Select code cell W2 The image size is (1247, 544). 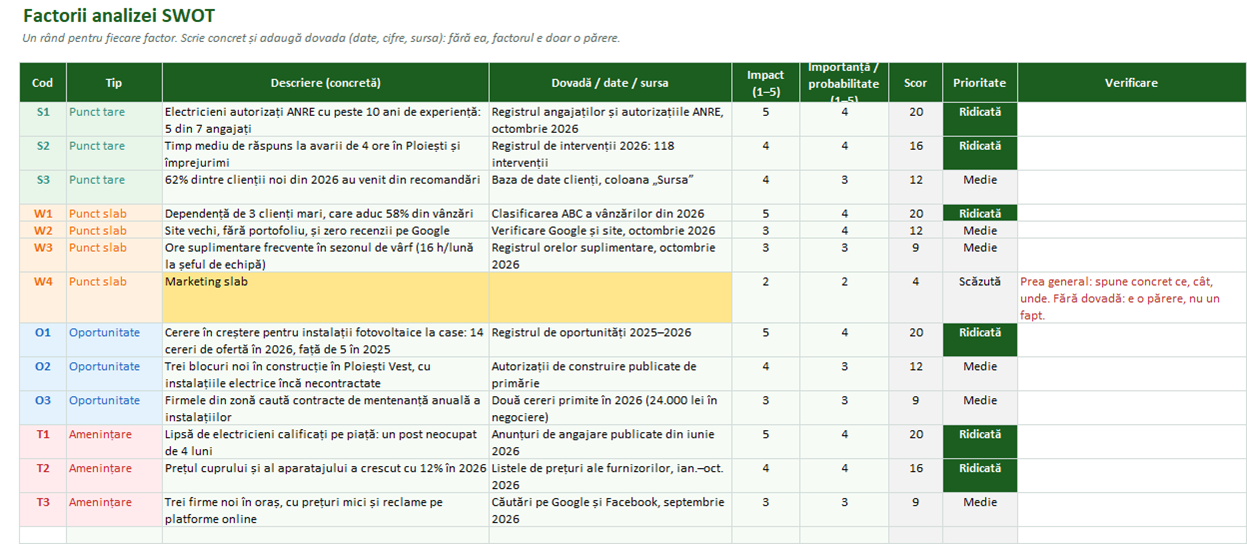coord(43,230)
